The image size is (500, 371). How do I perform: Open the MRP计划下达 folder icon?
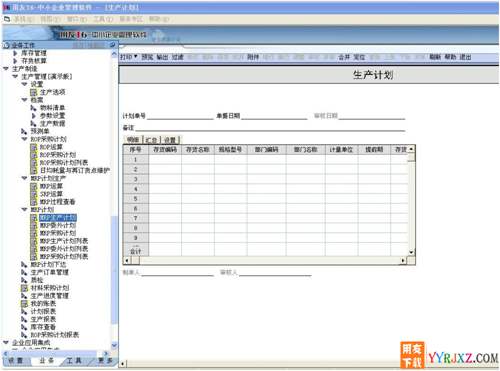point(24,264)
